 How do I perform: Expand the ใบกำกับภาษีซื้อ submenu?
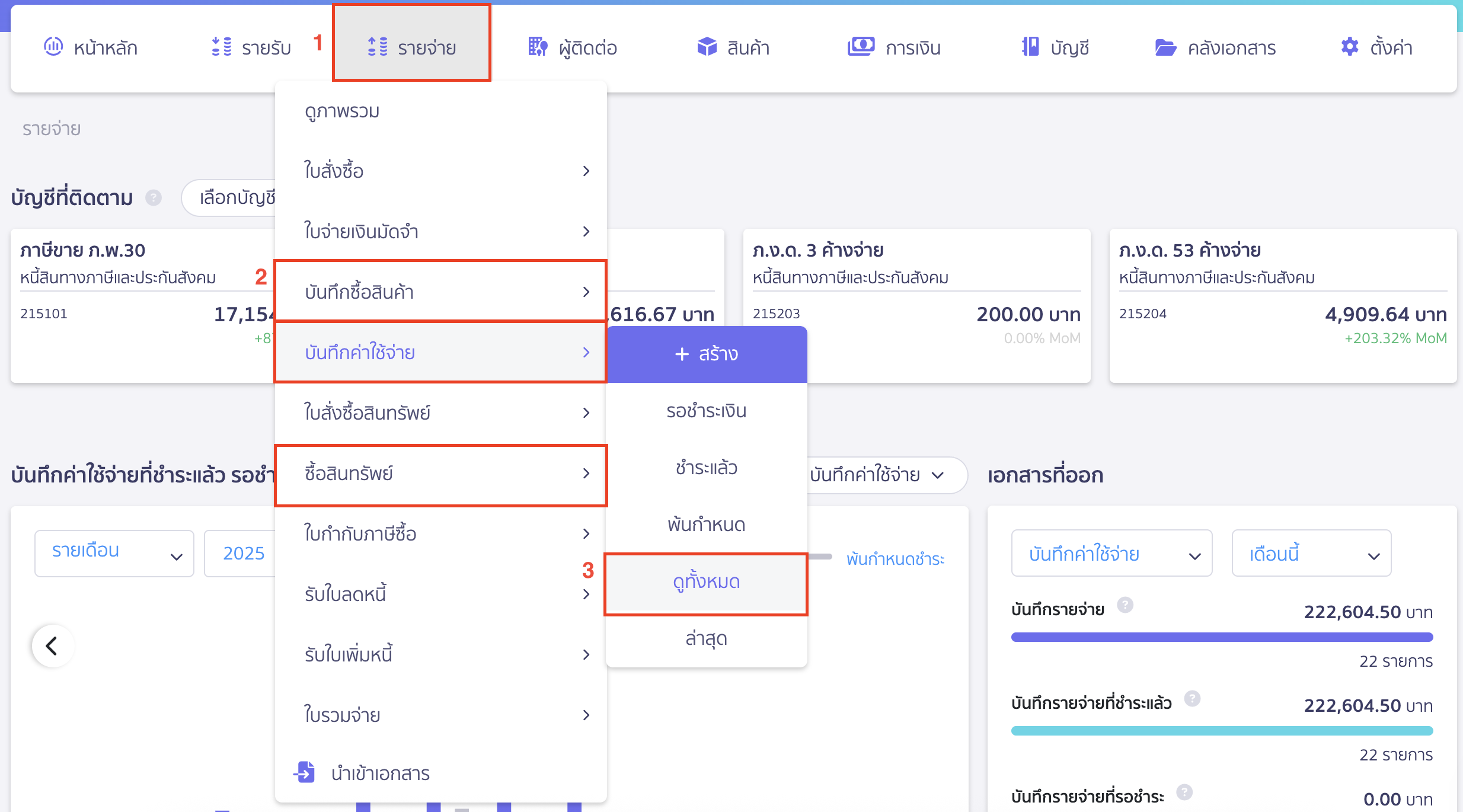click(441, 533)
